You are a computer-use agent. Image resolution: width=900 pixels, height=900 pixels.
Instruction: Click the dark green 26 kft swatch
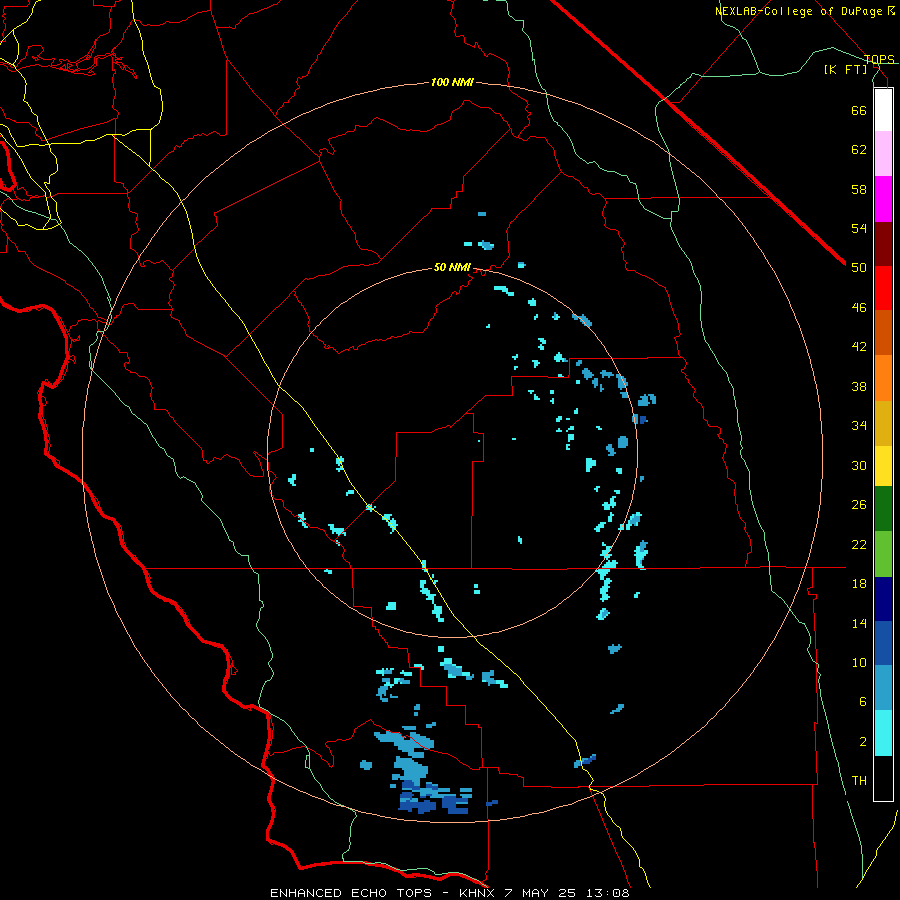[x=883, y=509]
